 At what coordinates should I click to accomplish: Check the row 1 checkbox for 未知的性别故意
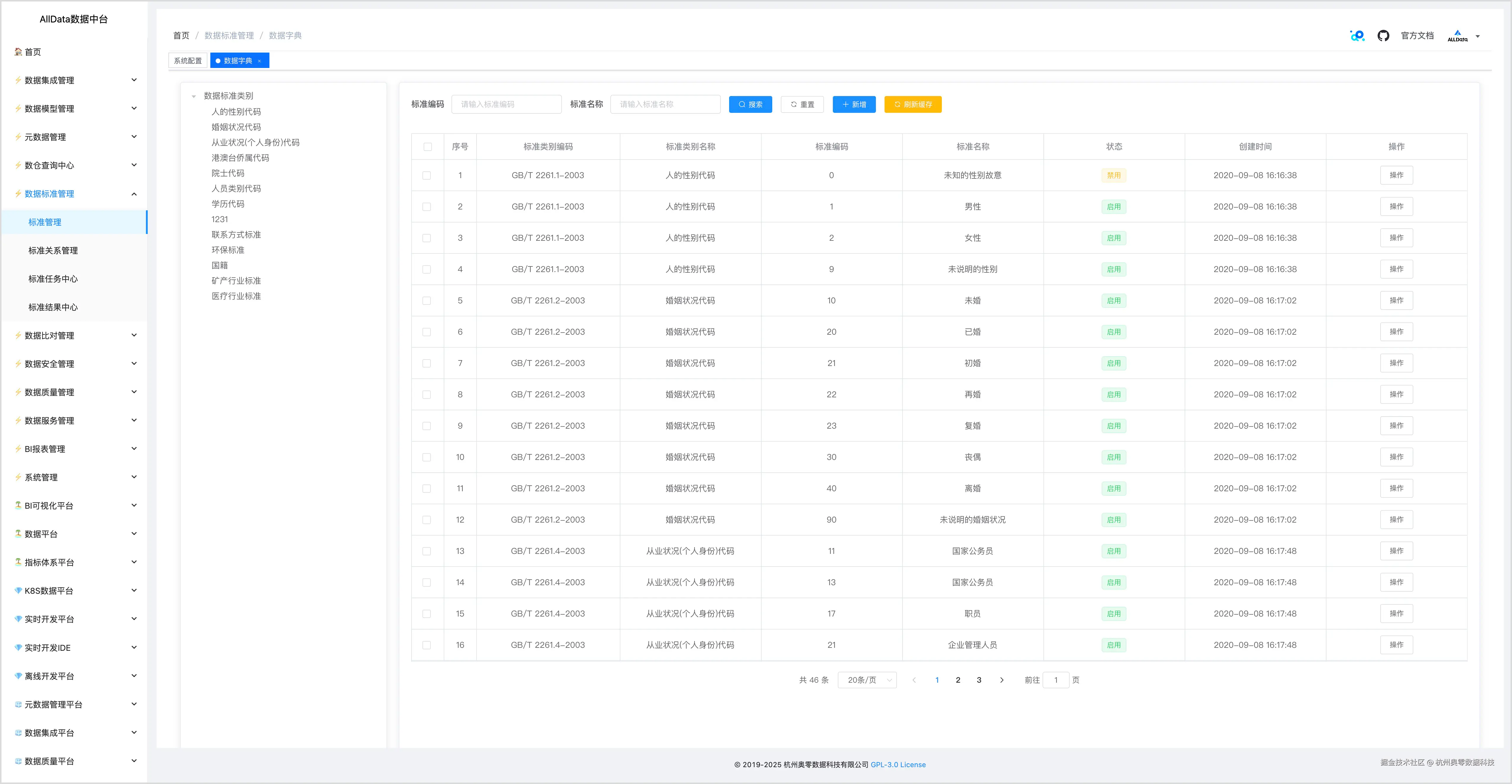click(x=427, y=175)
